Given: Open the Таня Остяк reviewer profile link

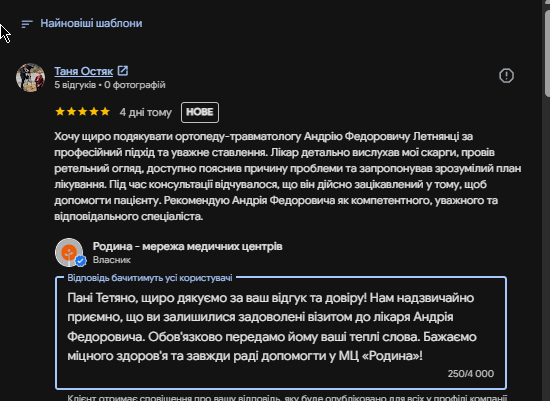Looking at the screenshot, I should point(83,71).
